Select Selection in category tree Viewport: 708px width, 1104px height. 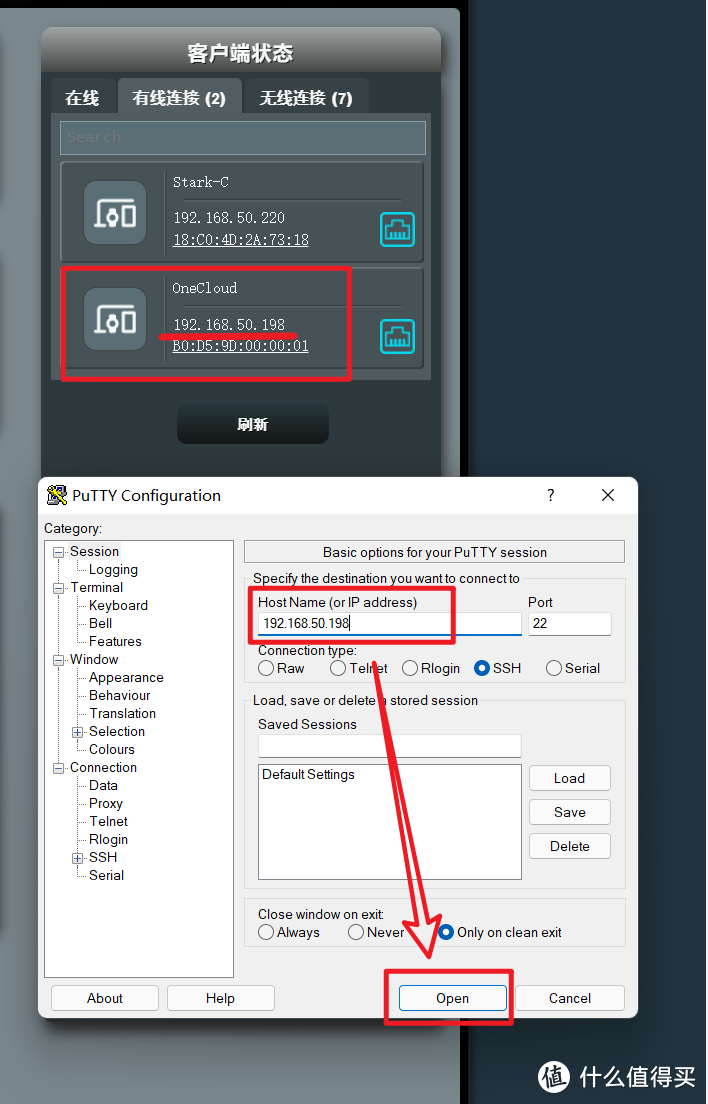[117, 732]
